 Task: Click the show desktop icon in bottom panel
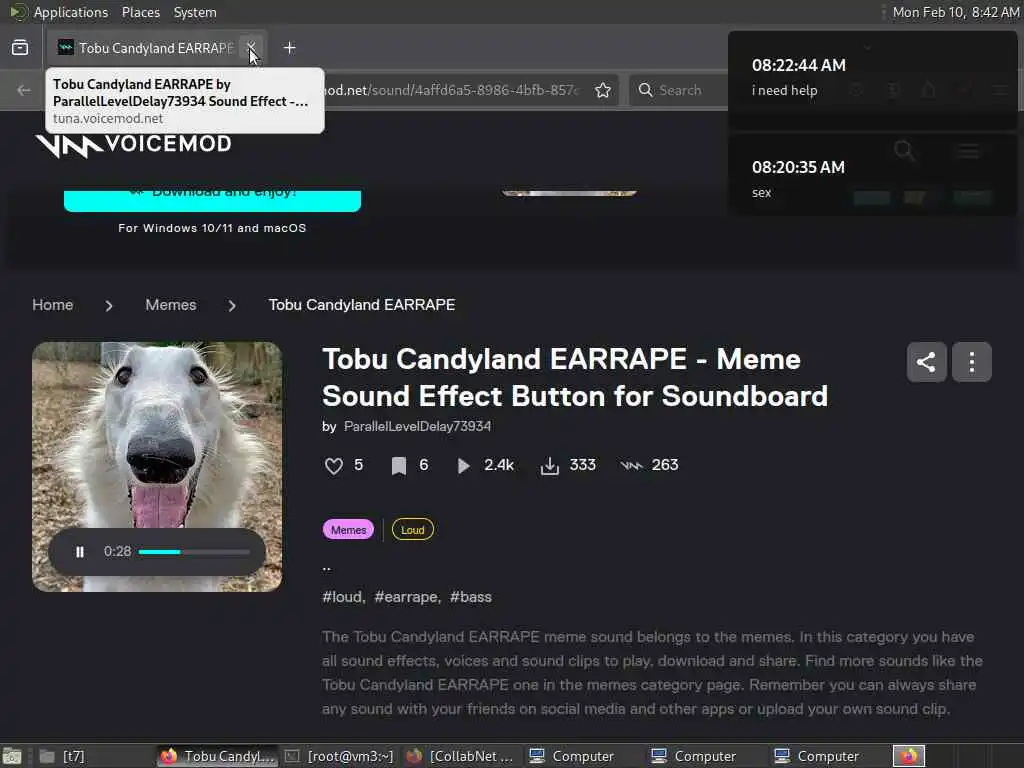point(12,756)
